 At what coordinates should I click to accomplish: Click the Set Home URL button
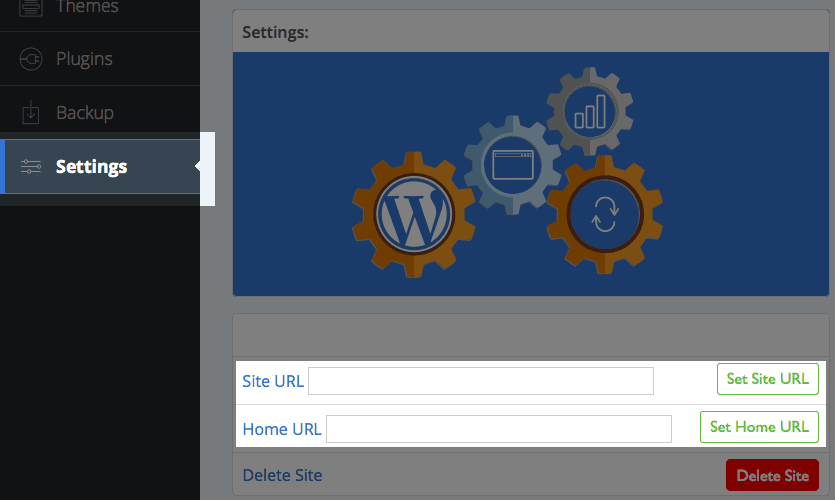tap(759, 427)
